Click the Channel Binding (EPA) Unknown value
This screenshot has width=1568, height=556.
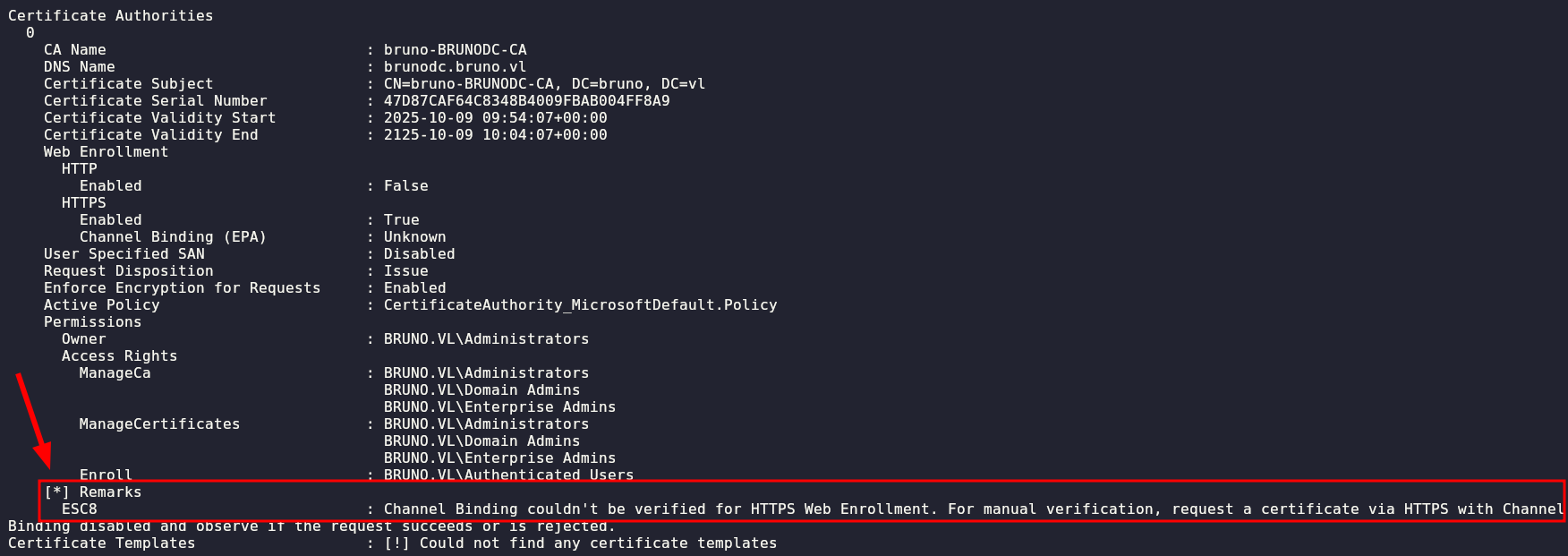click(x=414, y=237)
